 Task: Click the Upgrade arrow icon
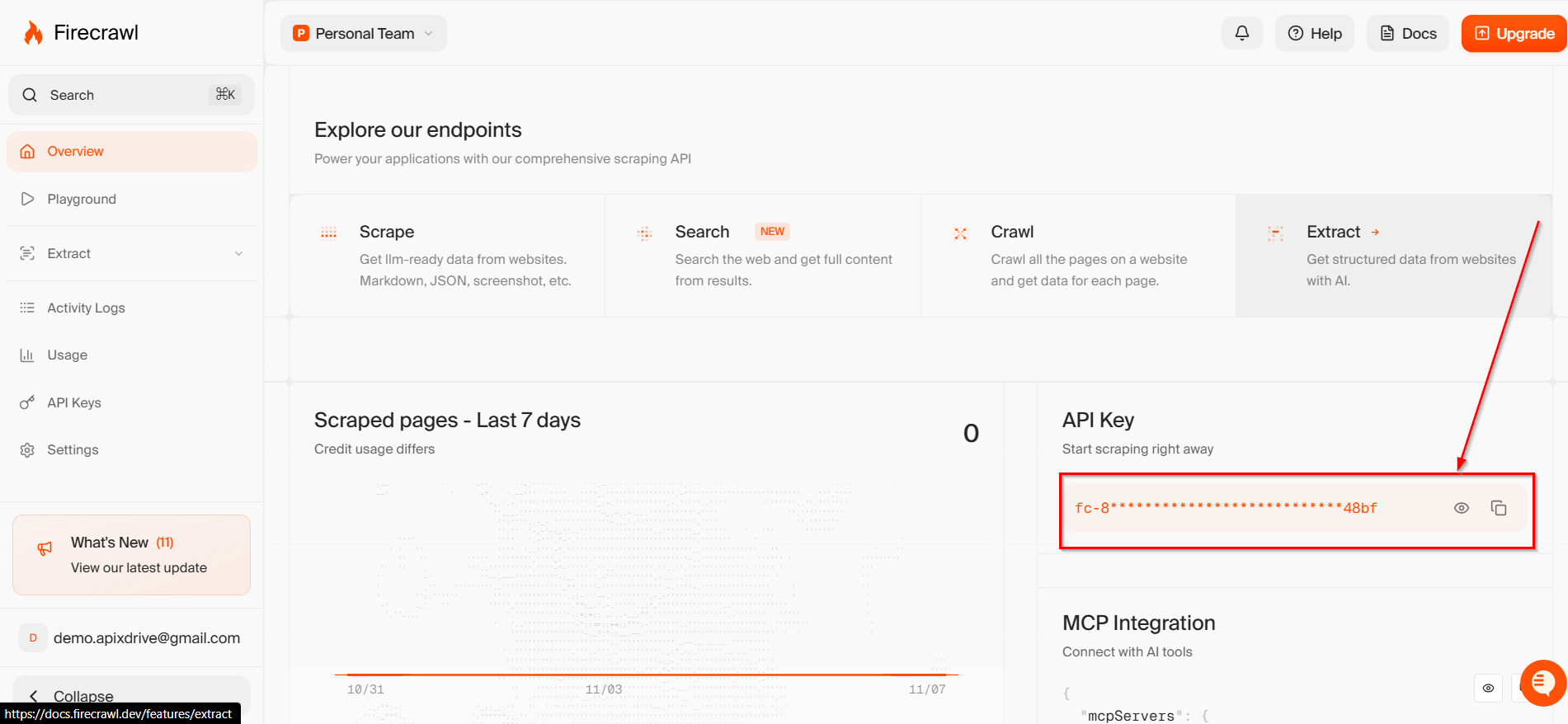1482,33
